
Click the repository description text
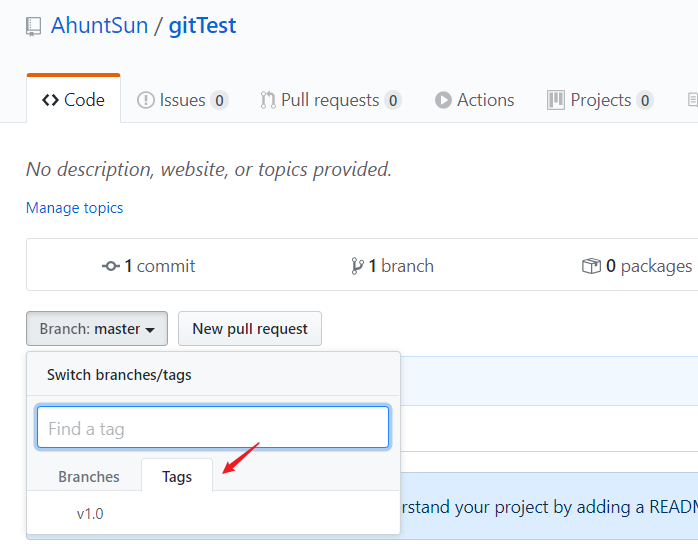[x=209, y=169]
